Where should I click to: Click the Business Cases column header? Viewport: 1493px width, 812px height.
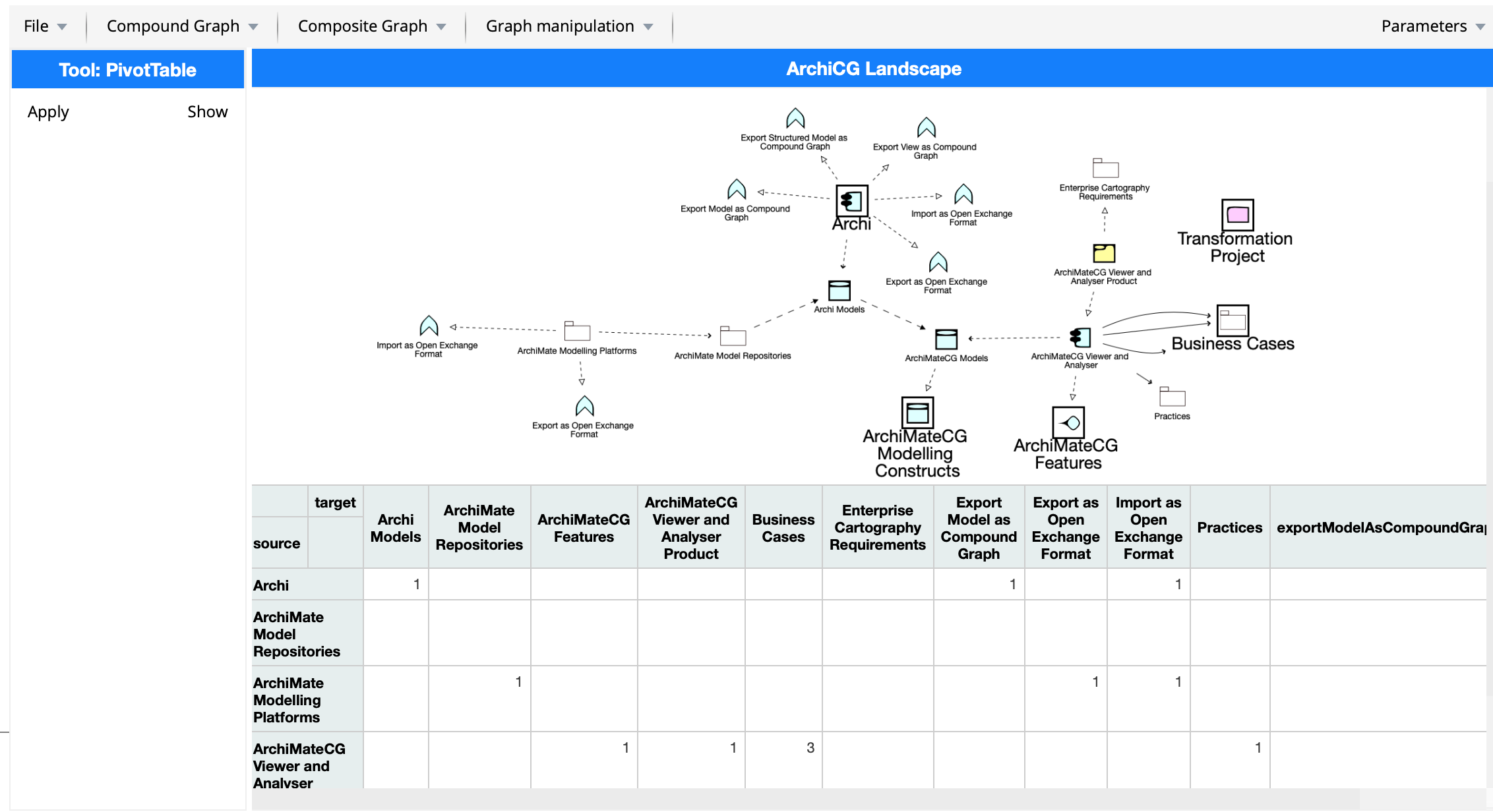(783, 528)
